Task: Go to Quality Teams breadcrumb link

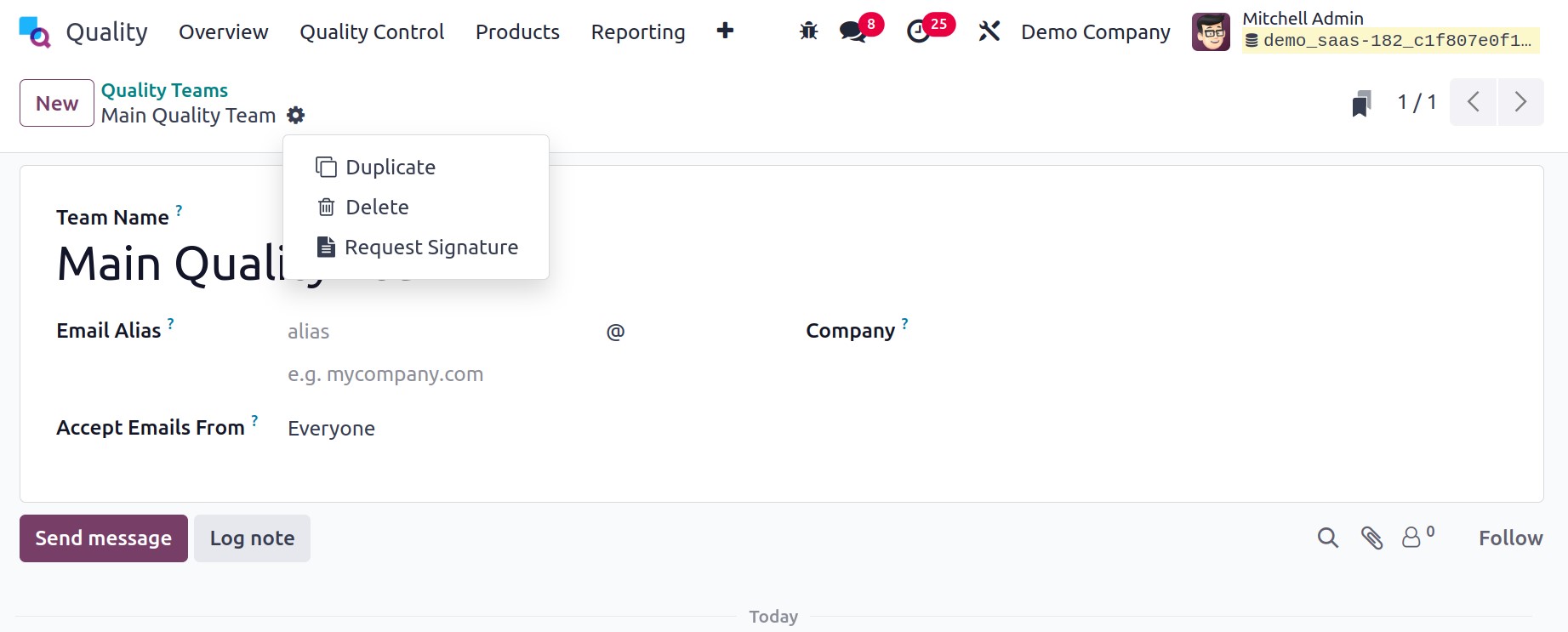Action: point(164,90)
